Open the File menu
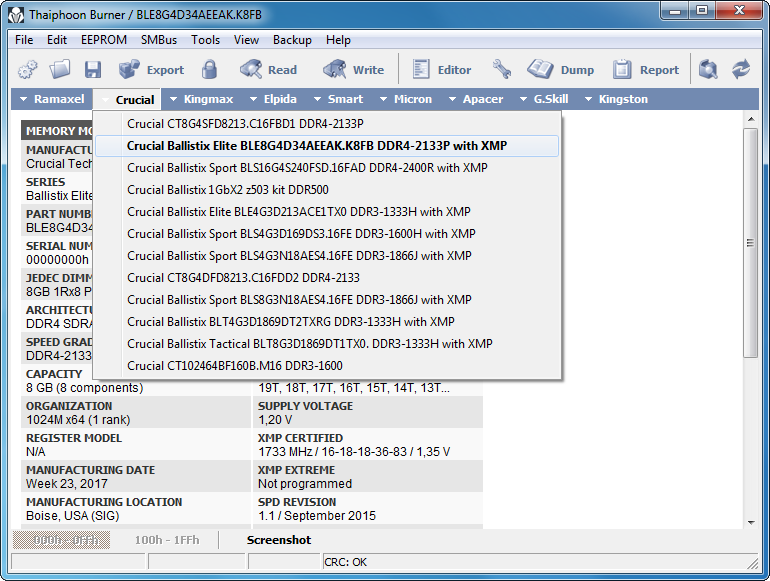 coord(24,40)
